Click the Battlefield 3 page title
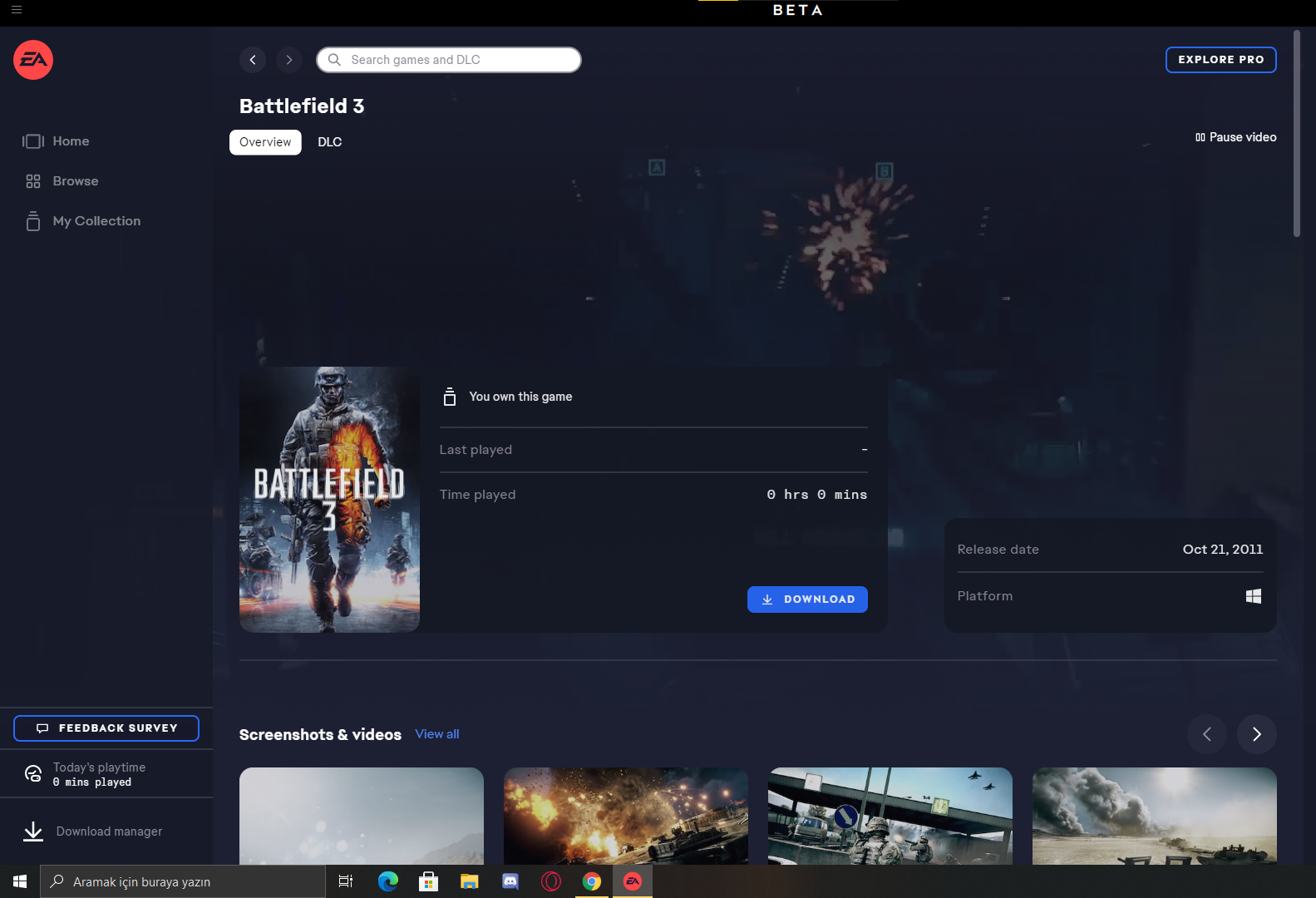Image resolution: width=1316 pixels, height=898 pixels. [x=302, y=106]
